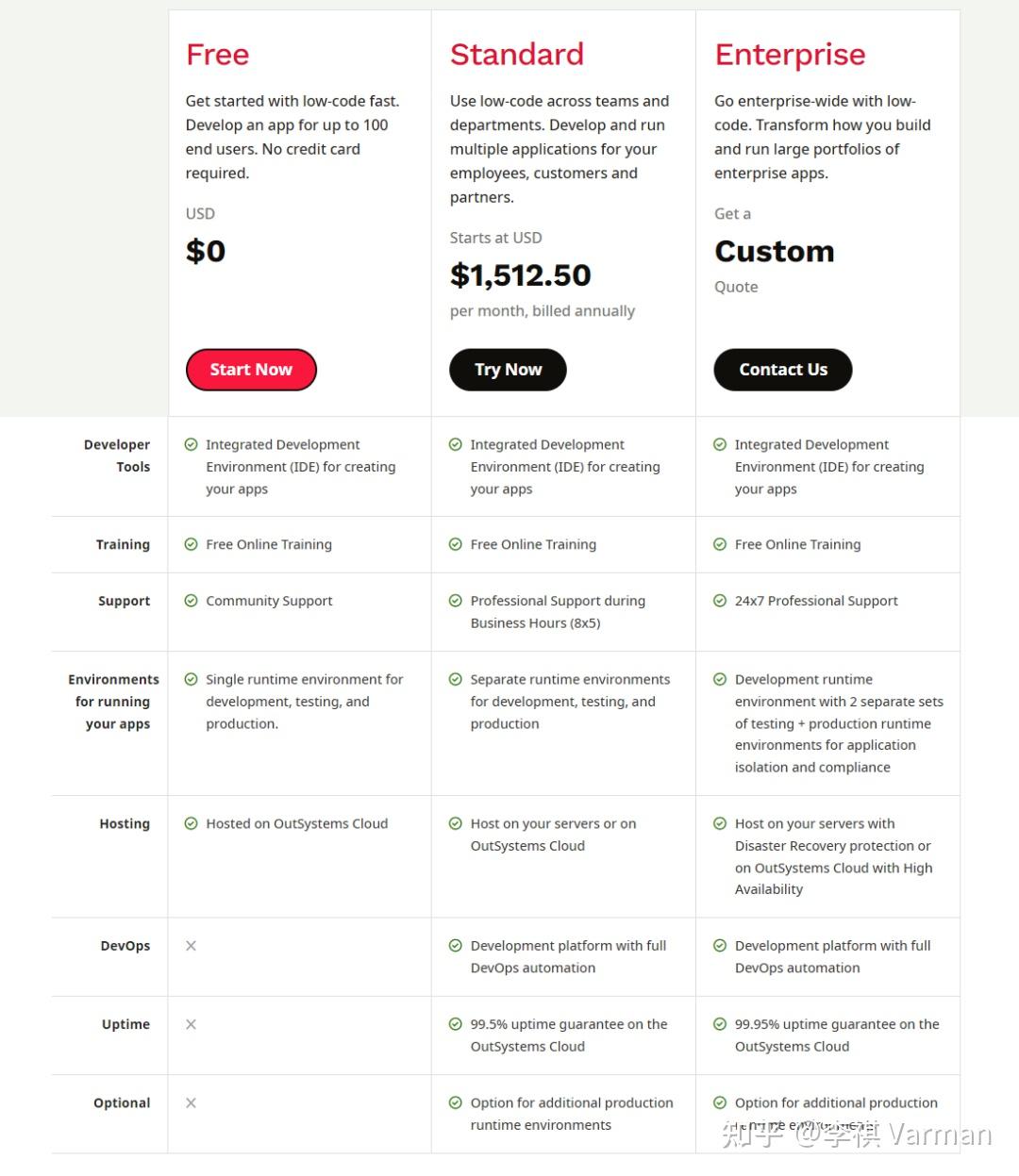Click the check icon beside Hosted on OutSystems Cloud
Image resolution: width=1019 pixels, height=1176 pixels.
pyautogui.click(x=191, y=823)
